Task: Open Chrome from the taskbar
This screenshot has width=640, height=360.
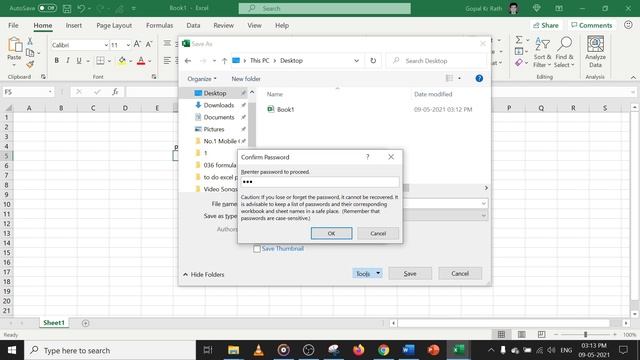Action: (x=383, y=350)
